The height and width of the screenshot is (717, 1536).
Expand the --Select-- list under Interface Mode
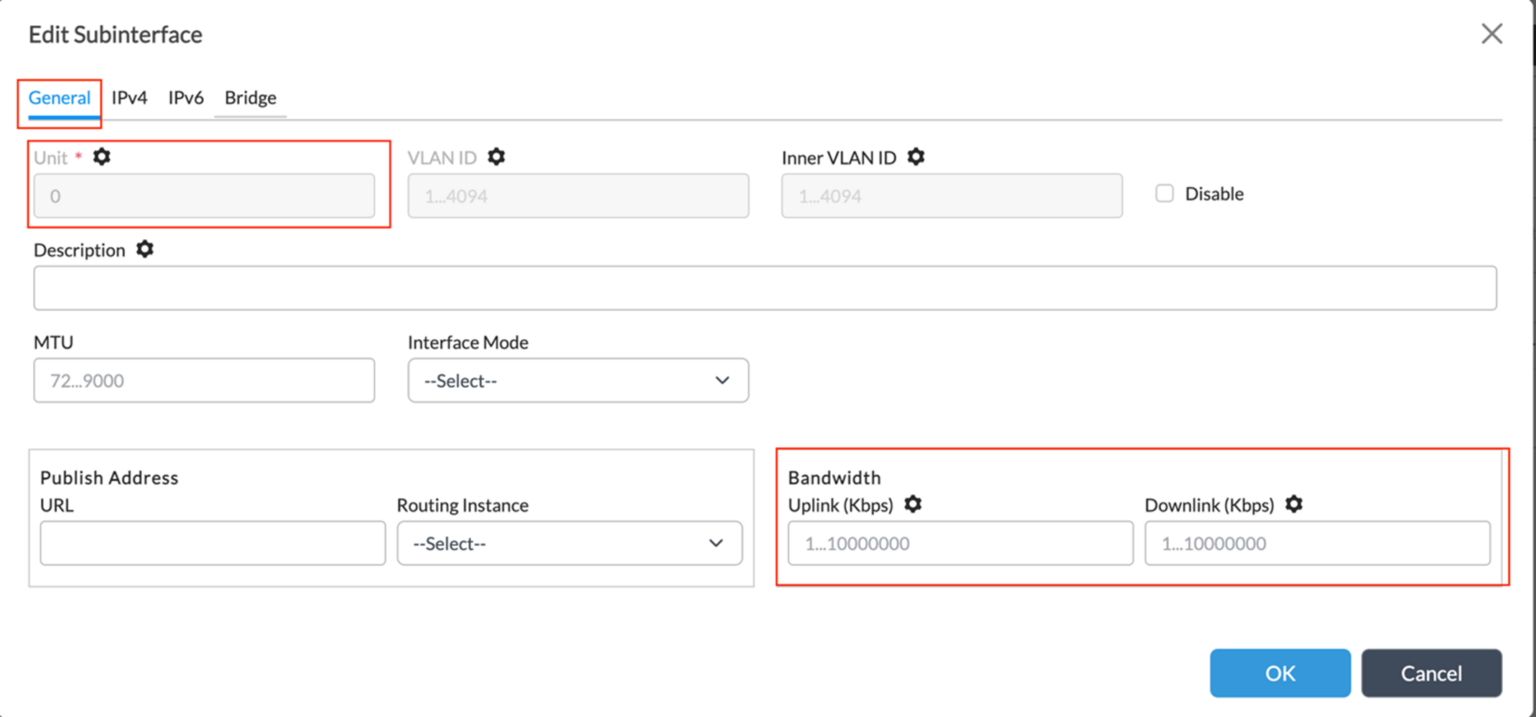[578, 380]
